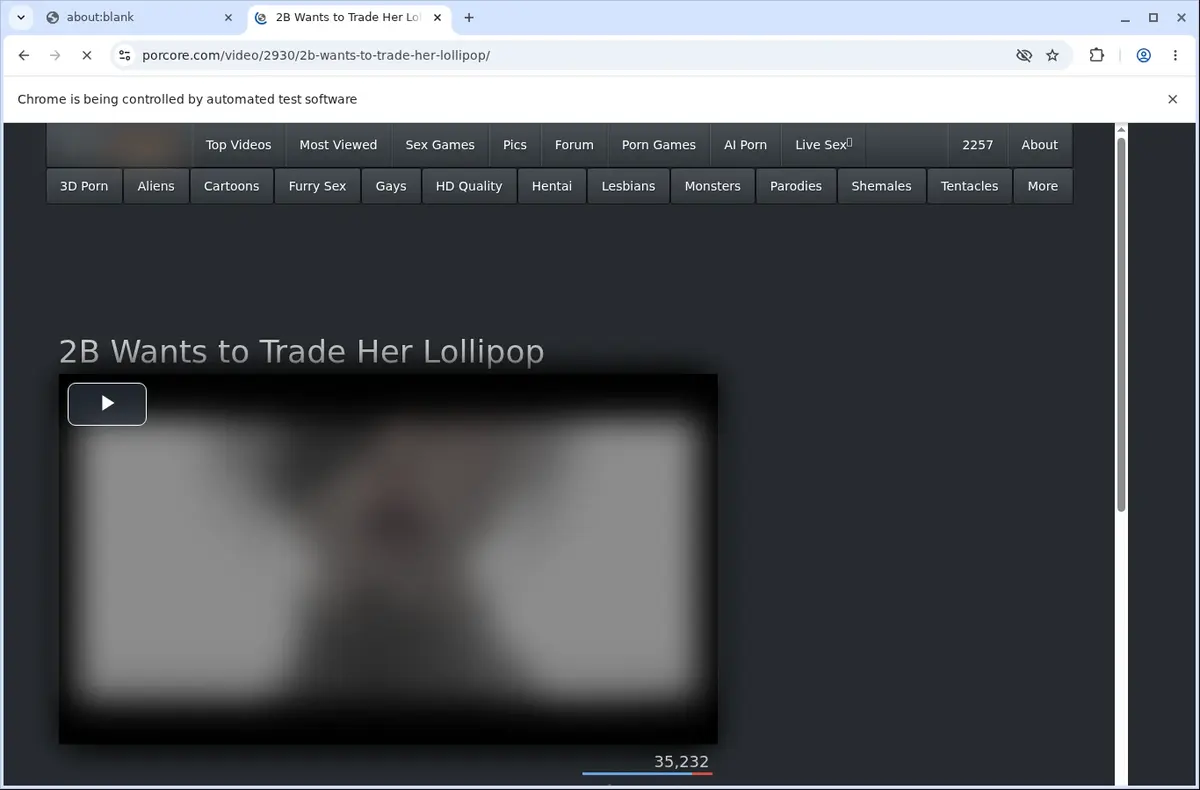This screenshot has height=790, width=1200.
Task: Click the scrollbar up arrow
Action: click(1121, 130)
